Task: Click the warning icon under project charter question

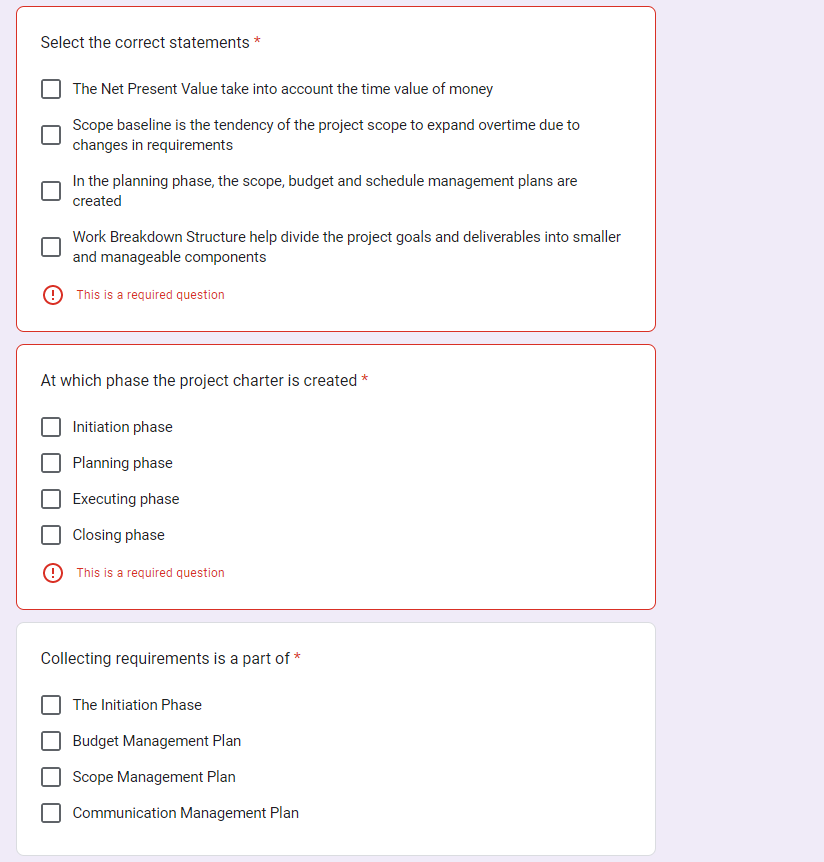Action: [53, 573]
